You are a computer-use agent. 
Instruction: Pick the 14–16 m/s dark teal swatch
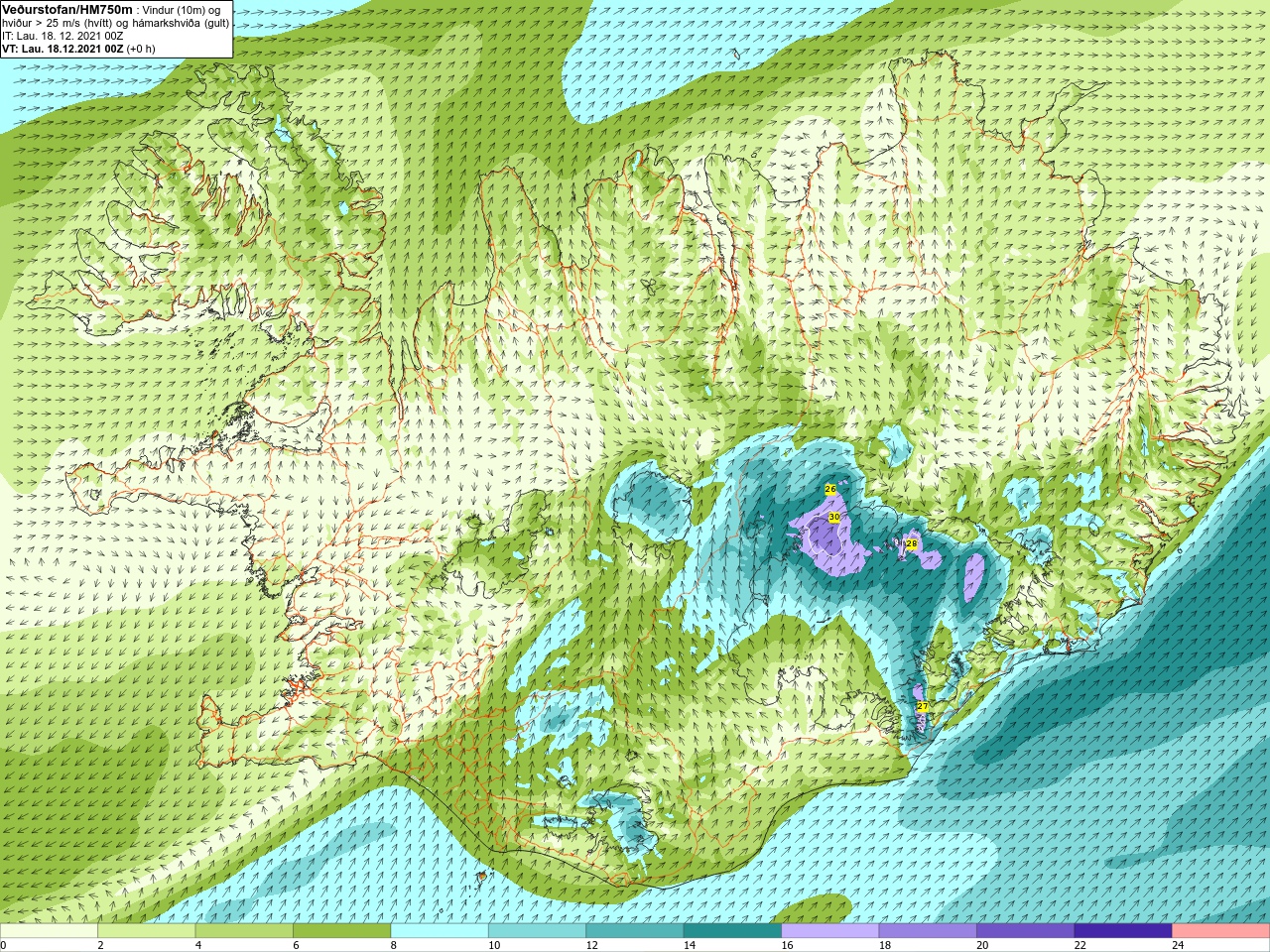tap(732, 931)
